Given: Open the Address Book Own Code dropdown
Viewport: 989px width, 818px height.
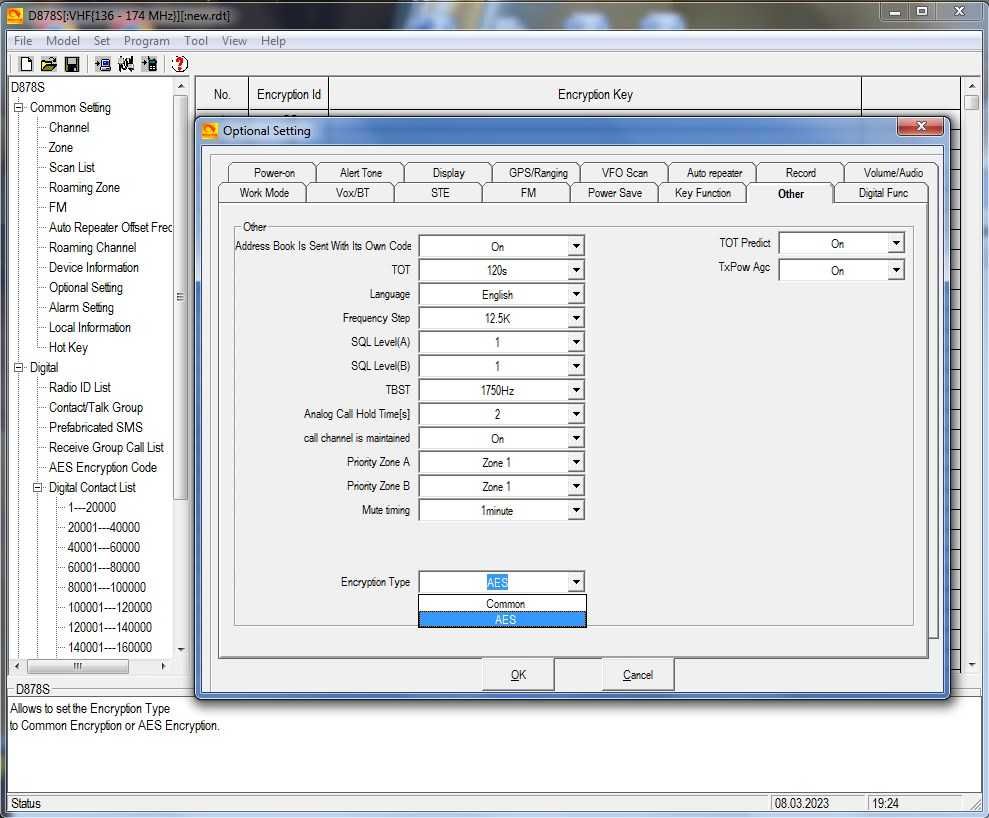Looking at the screenshot, I should (x=575, y=246).
